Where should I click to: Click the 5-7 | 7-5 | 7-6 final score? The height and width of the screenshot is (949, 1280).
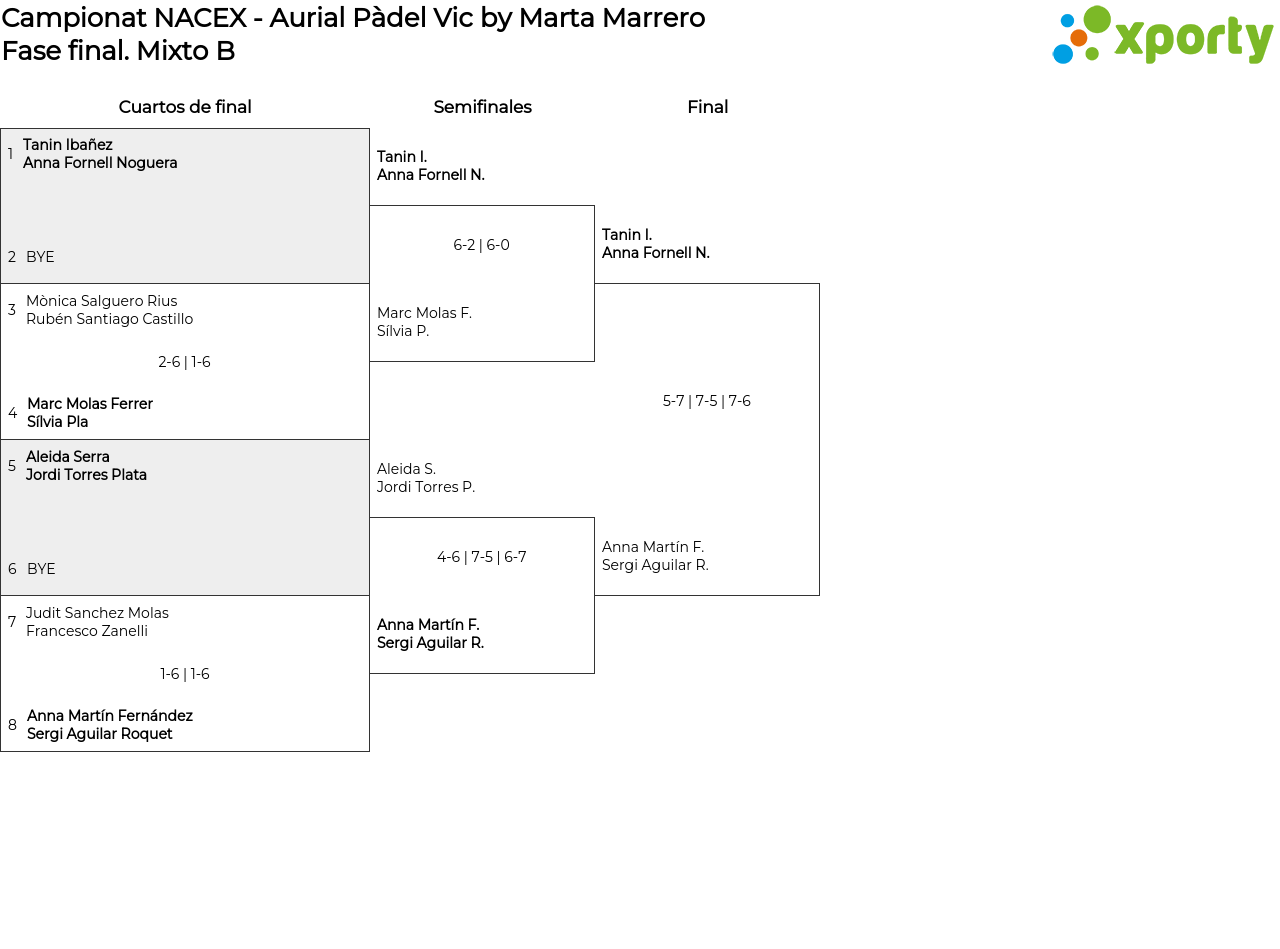tap(706, 401)
